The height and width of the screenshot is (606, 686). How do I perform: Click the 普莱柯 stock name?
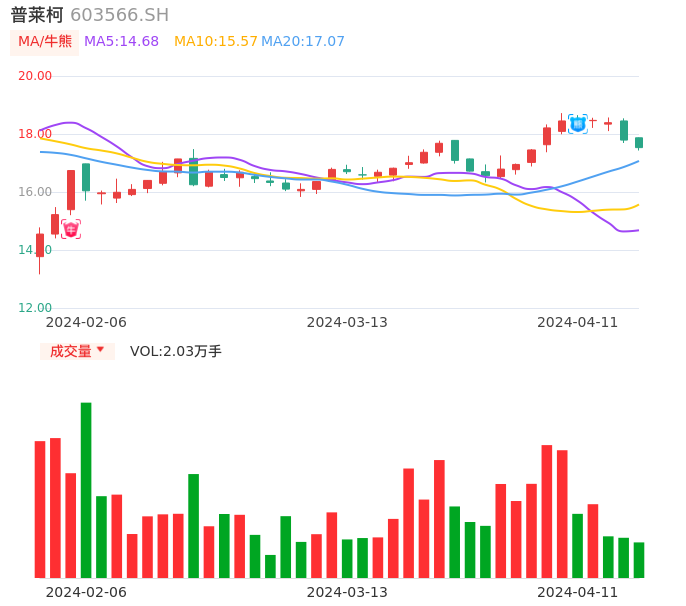pos(37,15)
